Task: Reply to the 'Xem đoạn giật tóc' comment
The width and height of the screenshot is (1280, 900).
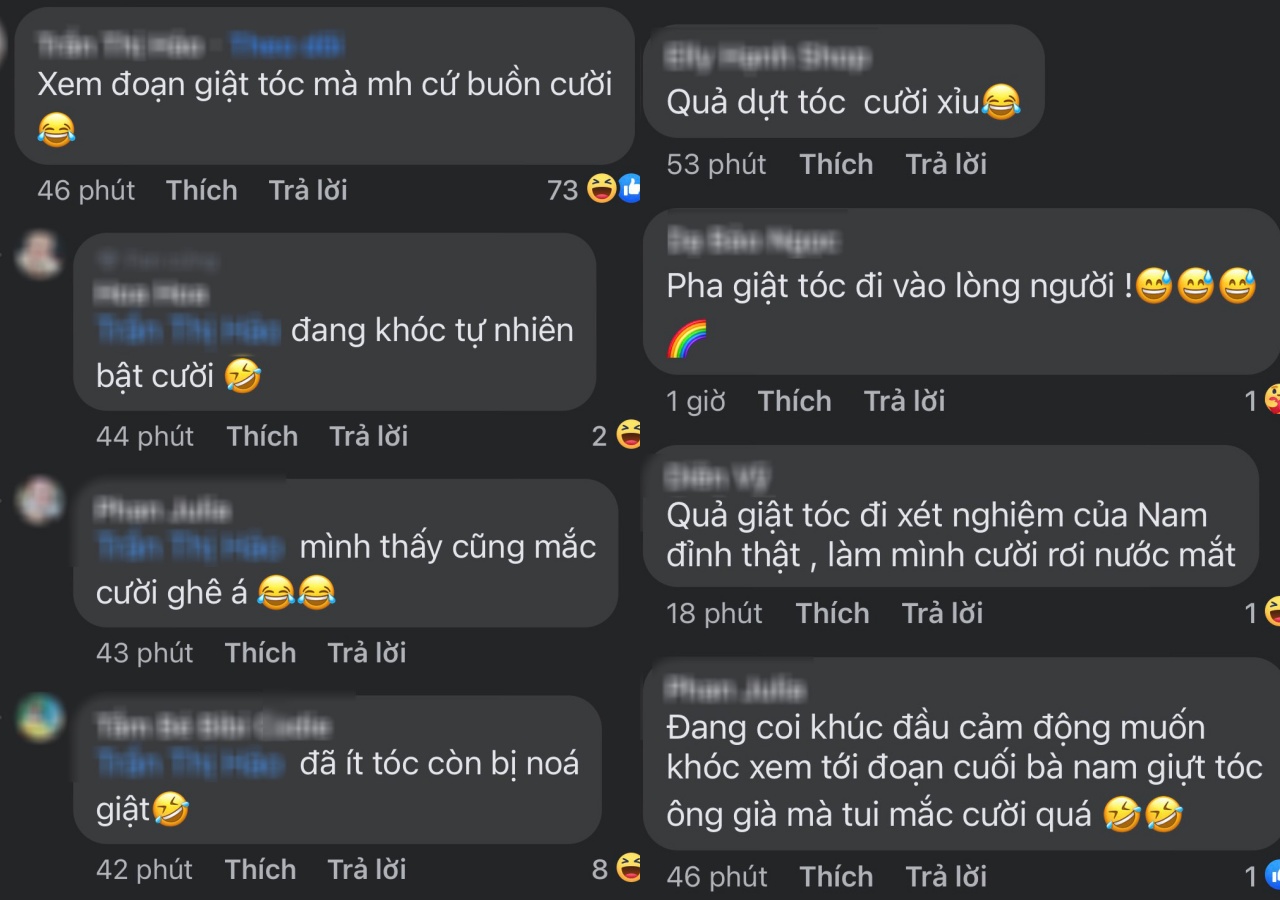Action: pos(308,190)
